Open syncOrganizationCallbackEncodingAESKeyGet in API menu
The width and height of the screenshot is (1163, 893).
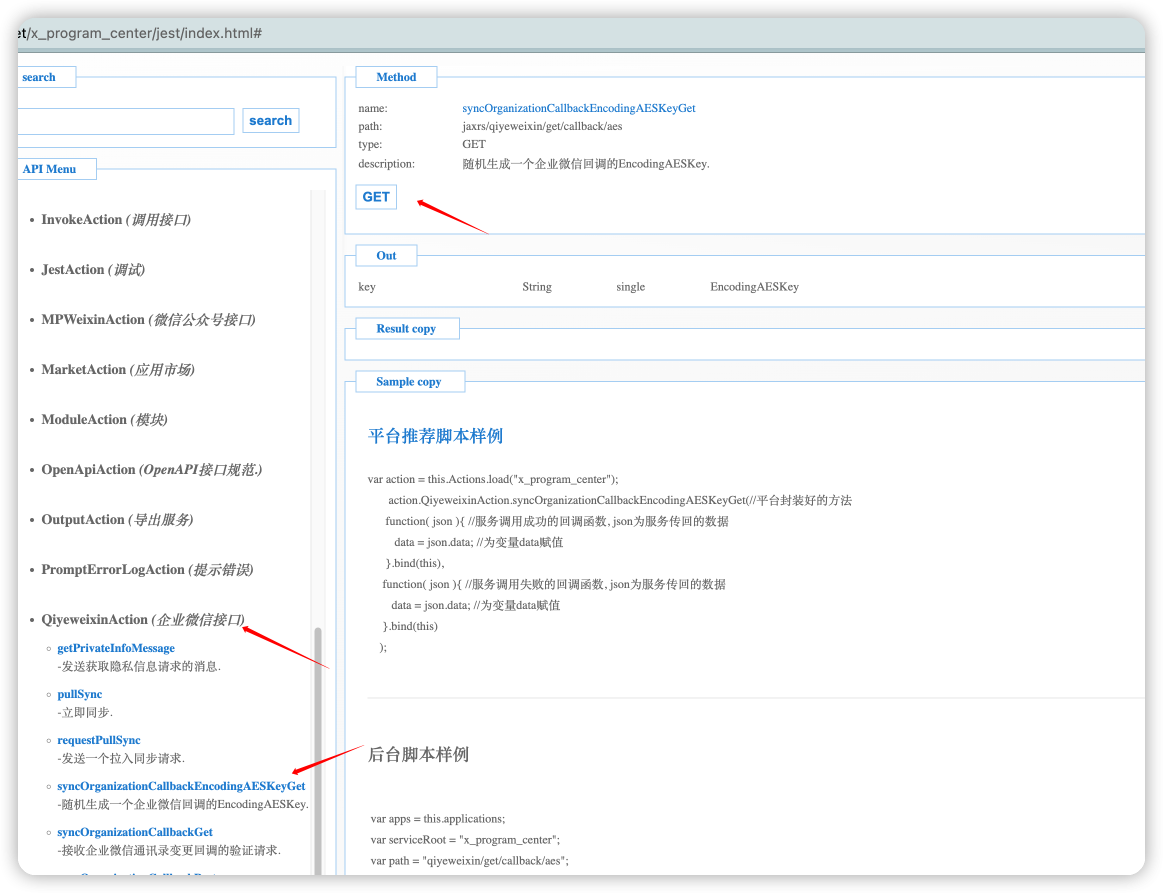point(181,786)
